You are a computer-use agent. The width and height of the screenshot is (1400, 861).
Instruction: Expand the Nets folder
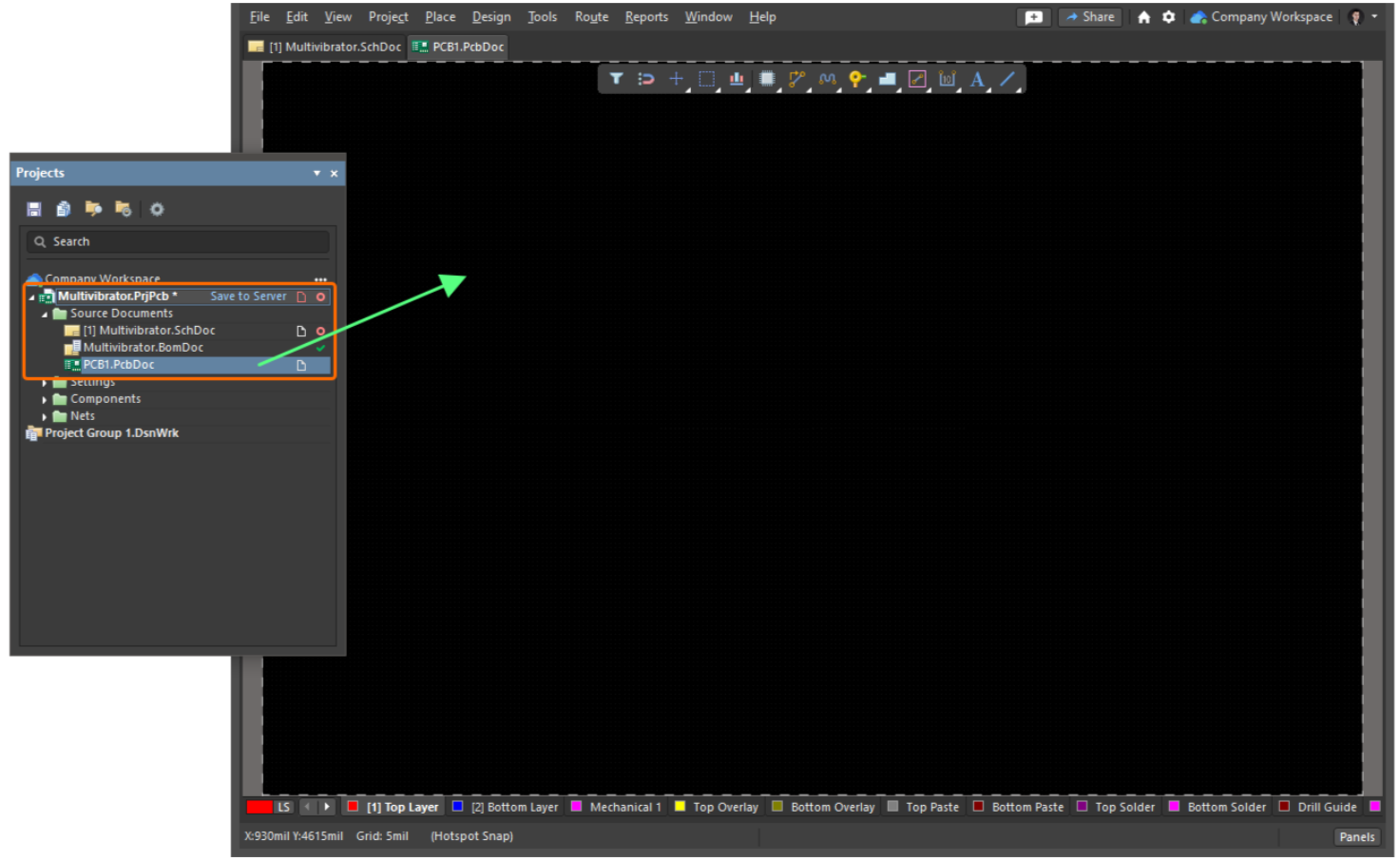[45, 416]
